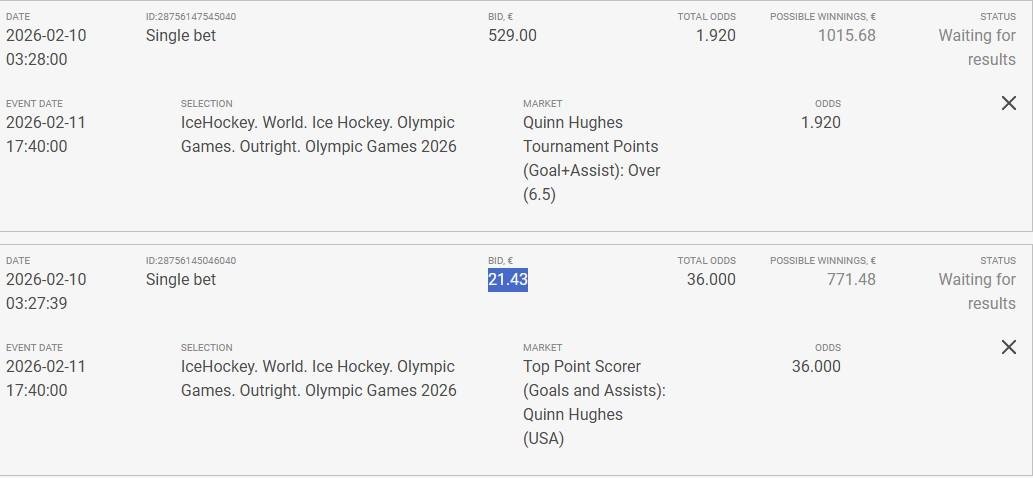Click the 'Single bet' label beside the 529.00 bid
Viewport: 1033px width, 478px height.
(181, 36)
